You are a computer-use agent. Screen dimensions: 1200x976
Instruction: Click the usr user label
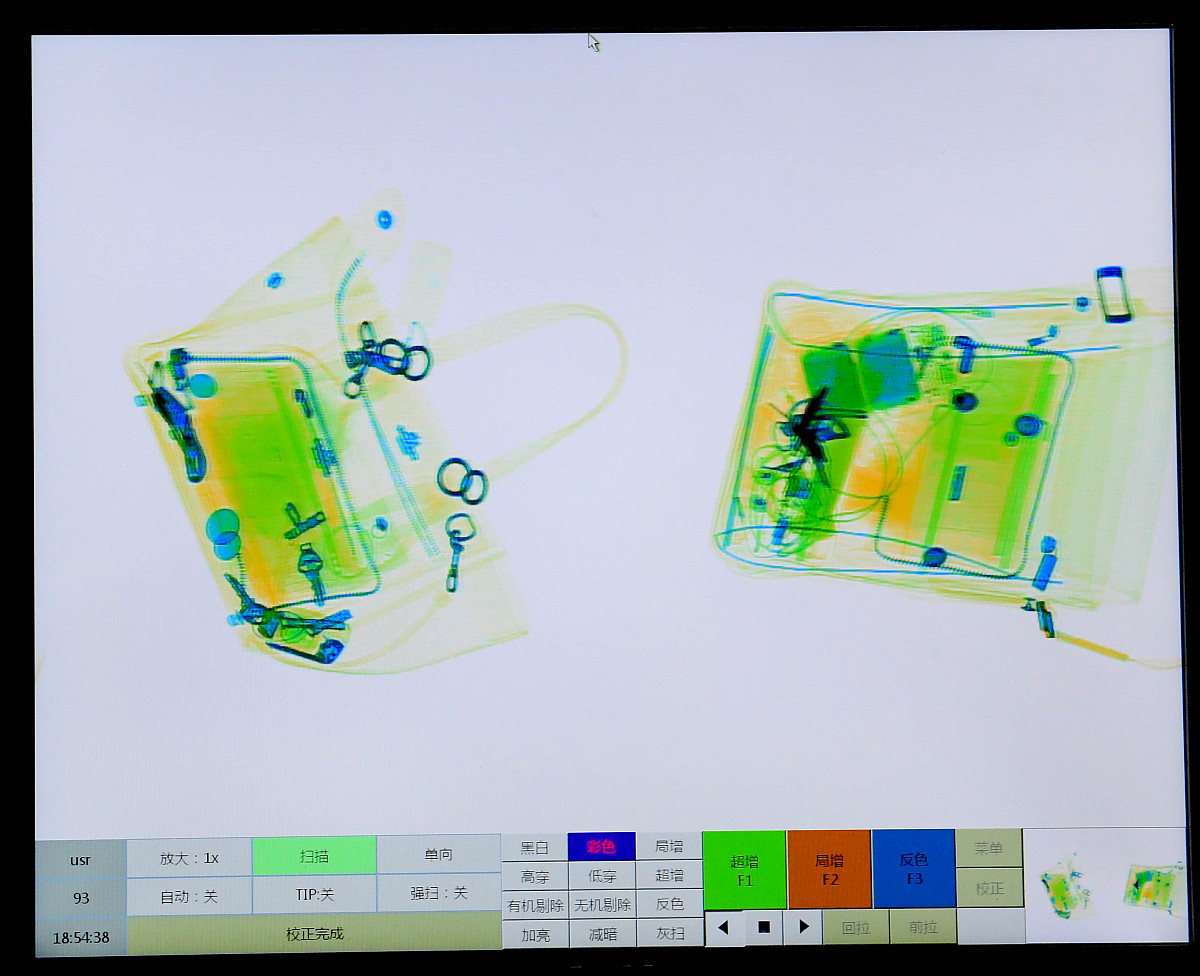[80, 860]
